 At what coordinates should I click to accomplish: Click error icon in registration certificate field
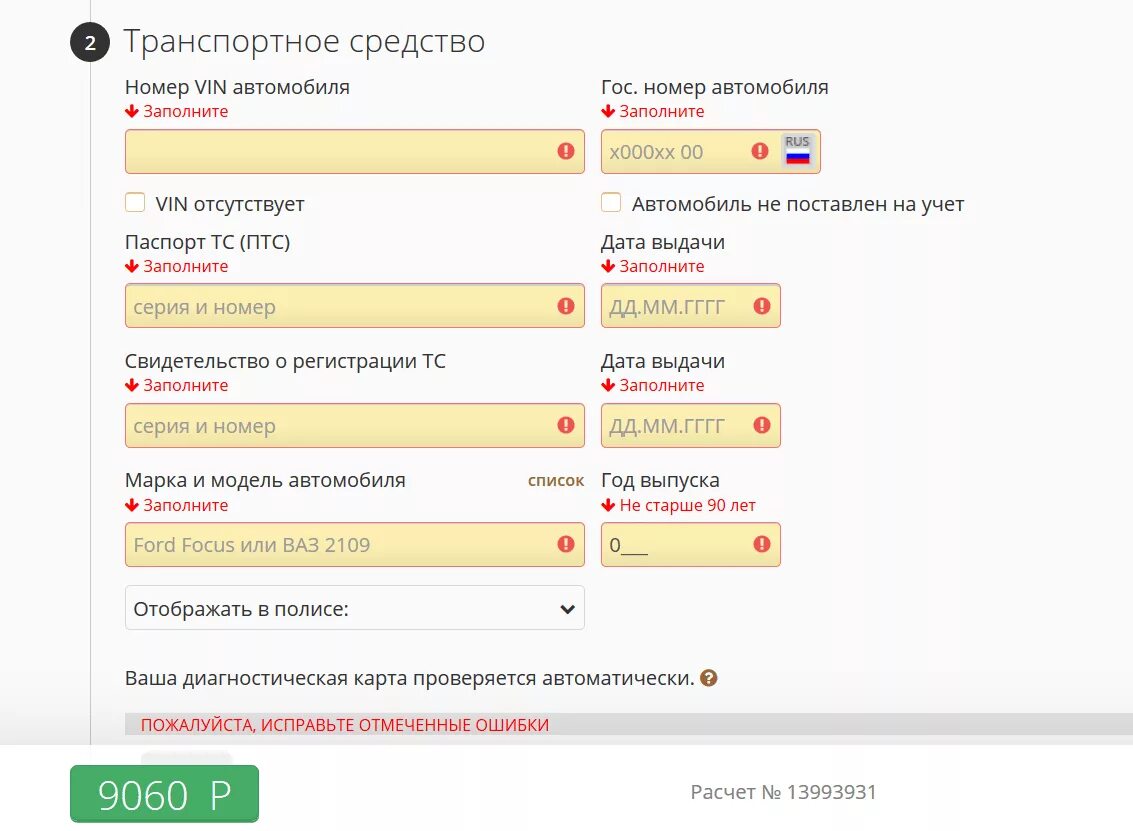(x=566, y=425)
